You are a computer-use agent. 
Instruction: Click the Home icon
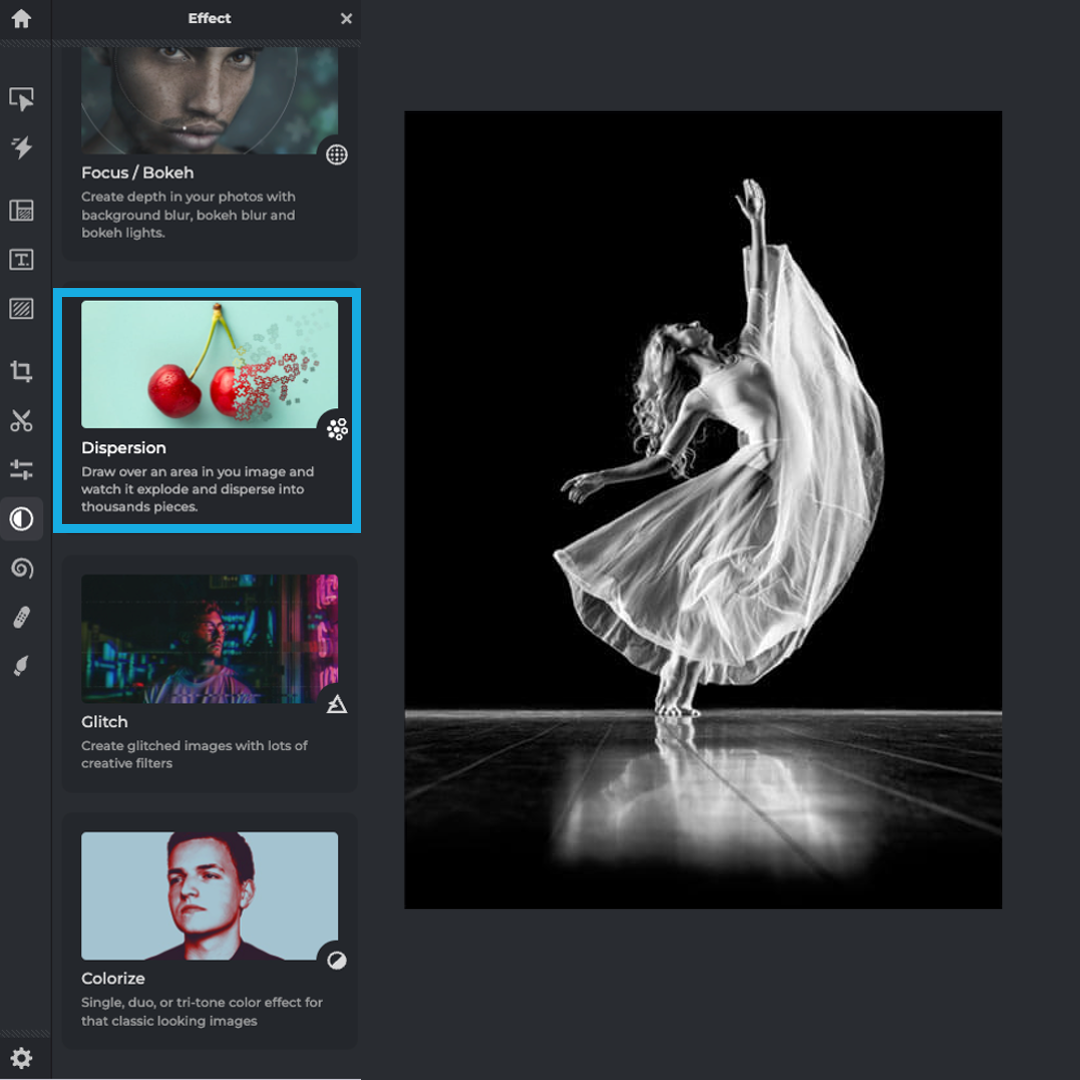(x=22, y=19)
